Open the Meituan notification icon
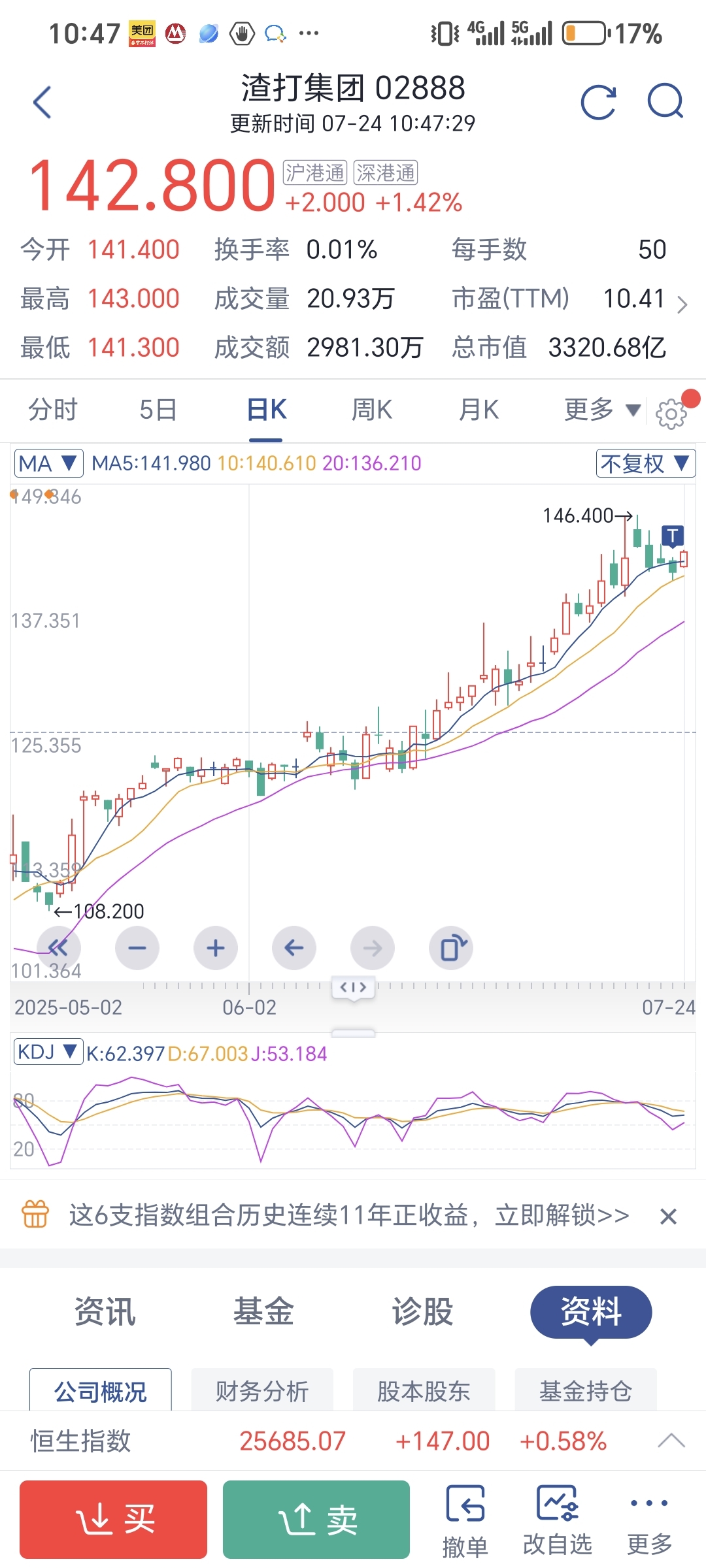The width and height of the screenshot is (706, 1568). coord(143,34)
